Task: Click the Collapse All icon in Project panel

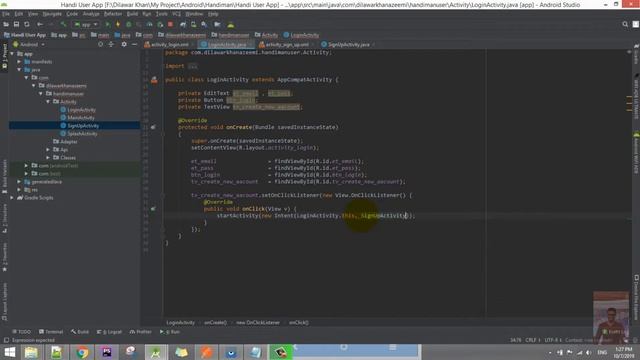Action: pyautogui.click(x=111, y=44)
